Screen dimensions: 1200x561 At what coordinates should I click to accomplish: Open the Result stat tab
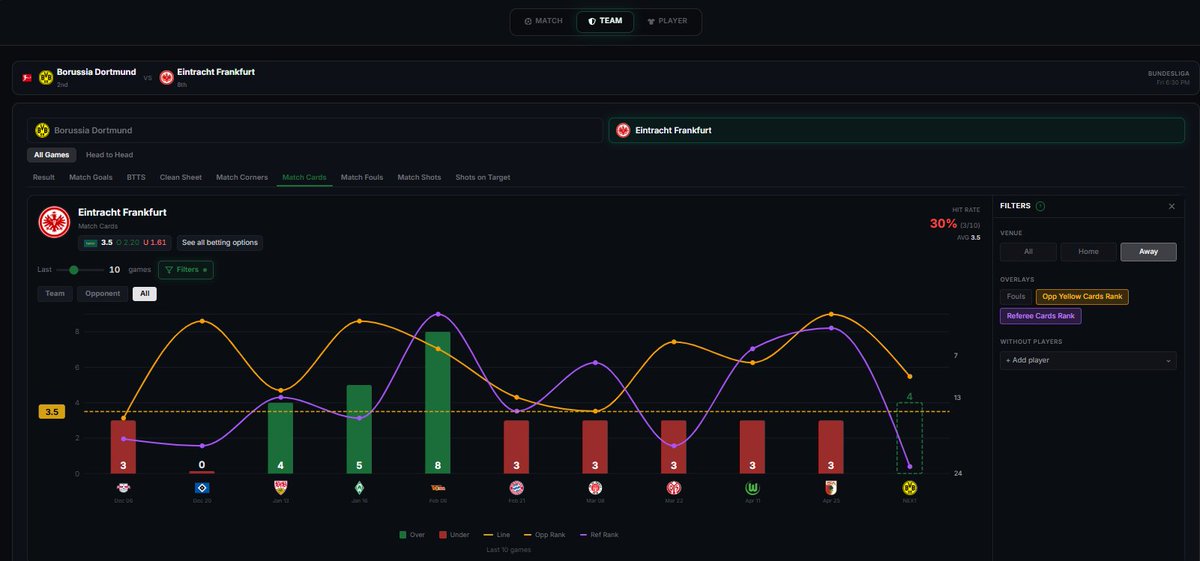[44, 177]
